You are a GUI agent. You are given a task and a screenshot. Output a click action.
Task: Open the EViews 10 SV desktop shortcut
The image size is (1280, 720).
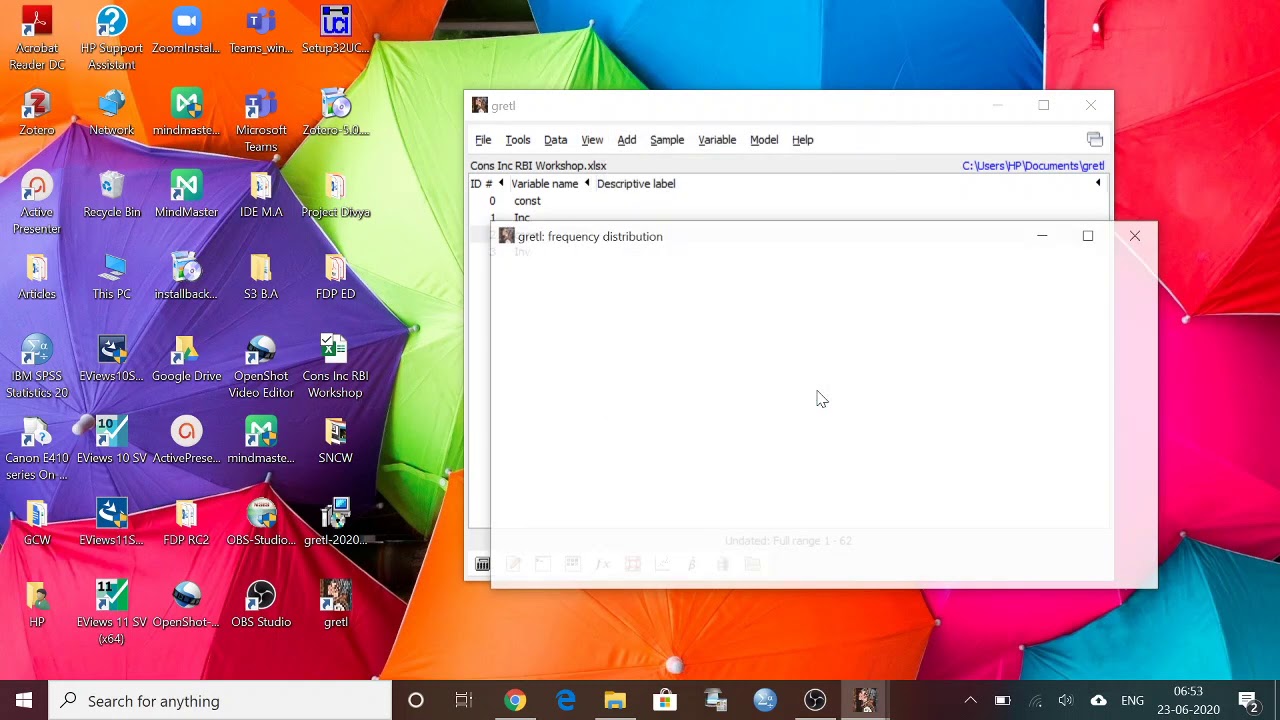pos(111,441)
